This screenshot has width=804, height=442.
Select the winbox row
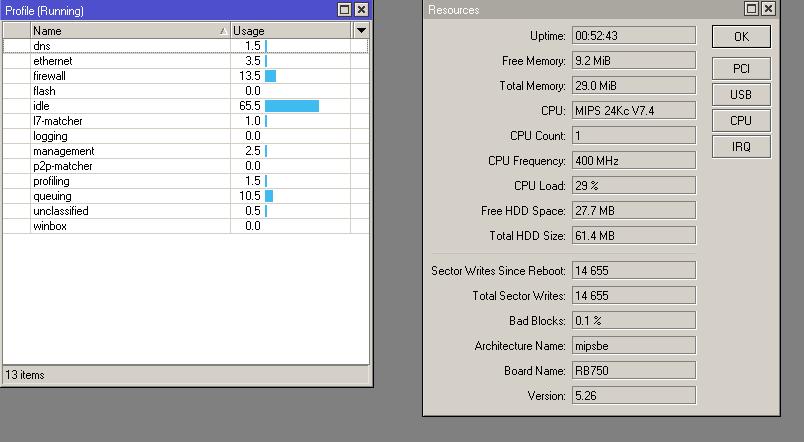[x=186, y=226]
